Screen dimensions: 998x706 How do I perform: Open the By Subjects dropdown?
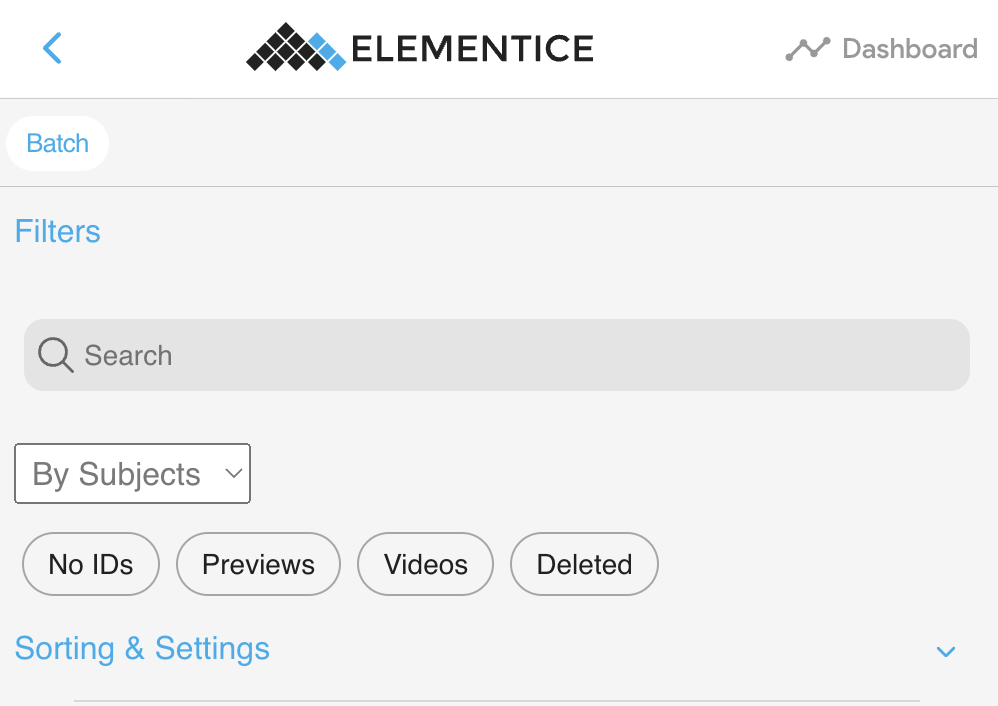click(x=132, y=474)
